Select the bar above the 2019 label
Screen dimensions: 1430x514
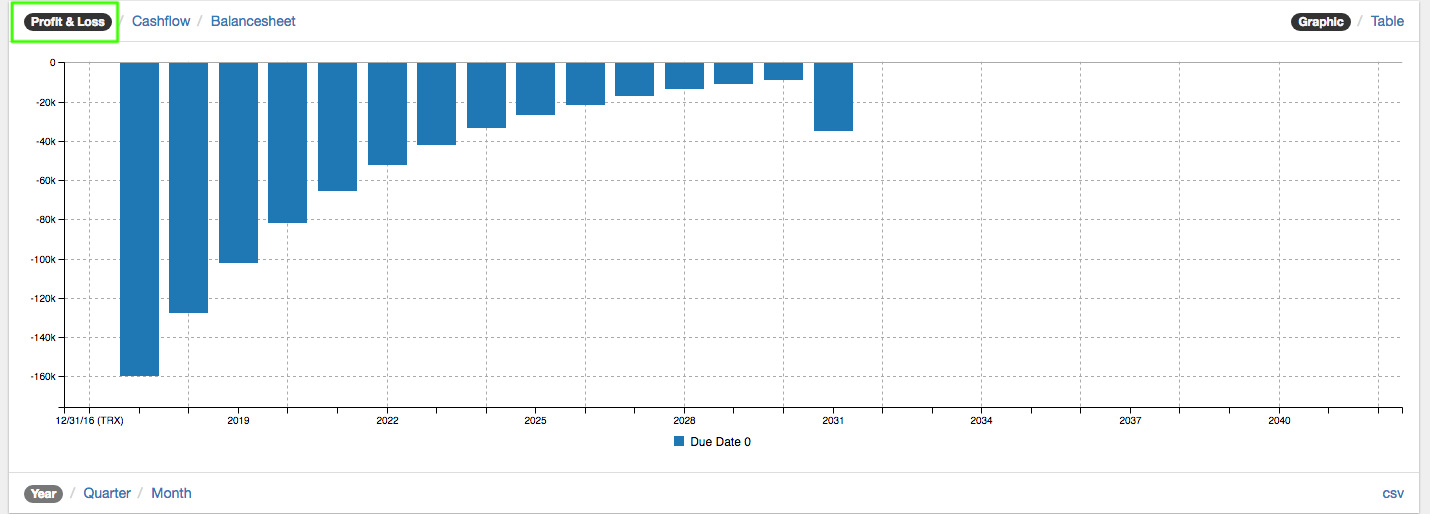pyautogui.click(x=238, y=162)
